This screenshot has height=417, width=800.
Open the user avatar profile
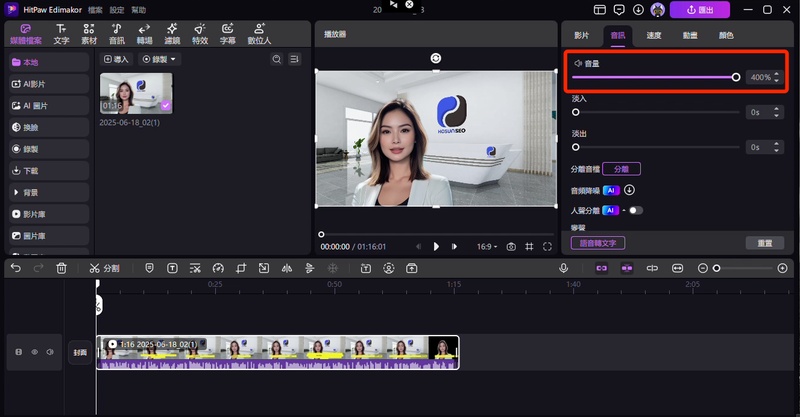click(658, 10)
